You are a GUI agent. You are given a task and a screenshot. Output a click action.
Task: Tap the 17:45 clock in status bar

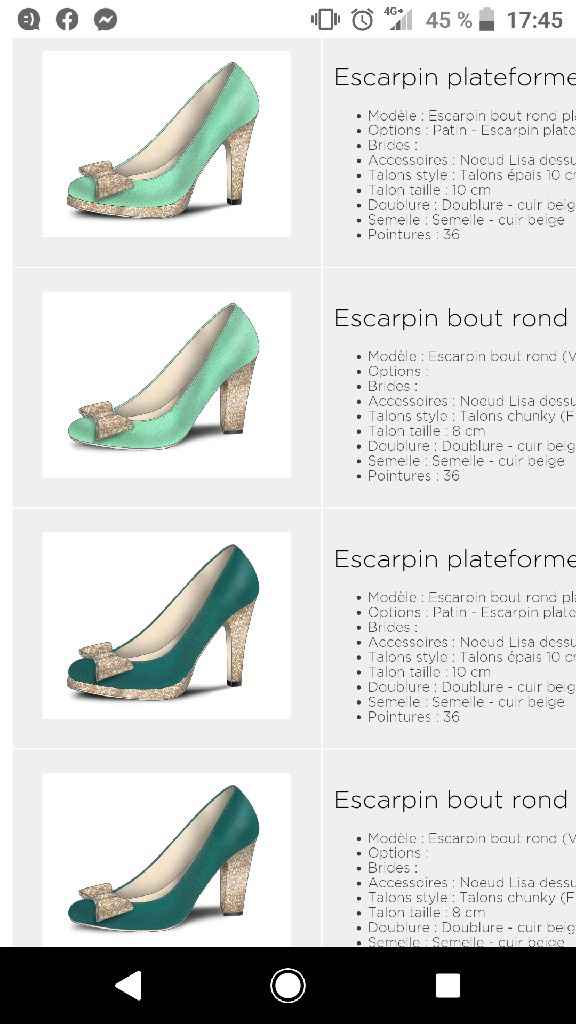click(x=534, y=20)
